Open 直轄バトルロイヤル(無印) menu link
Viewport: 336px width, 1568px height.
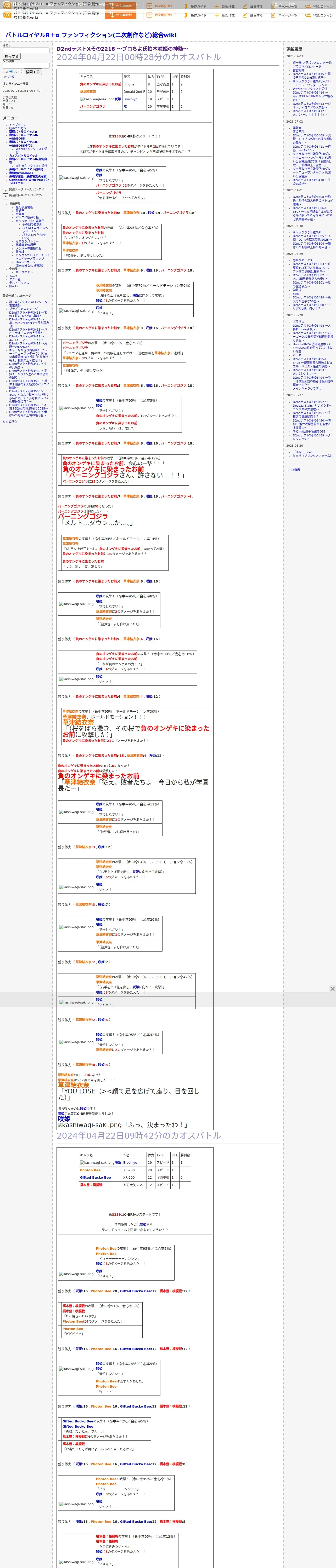26,170
